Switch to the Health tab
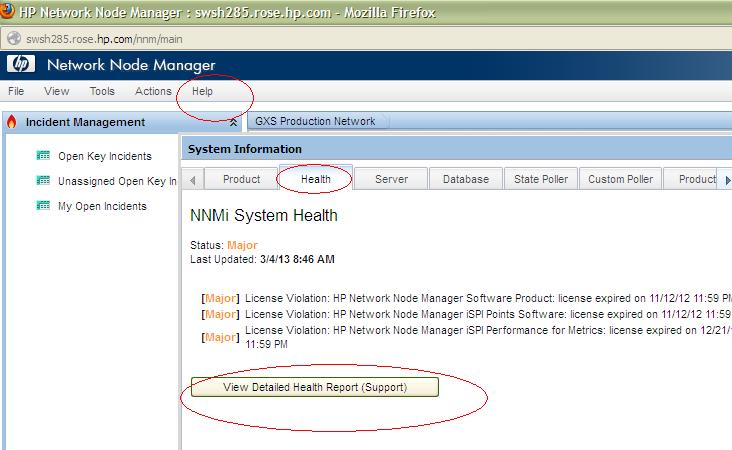 coord(316,179)
